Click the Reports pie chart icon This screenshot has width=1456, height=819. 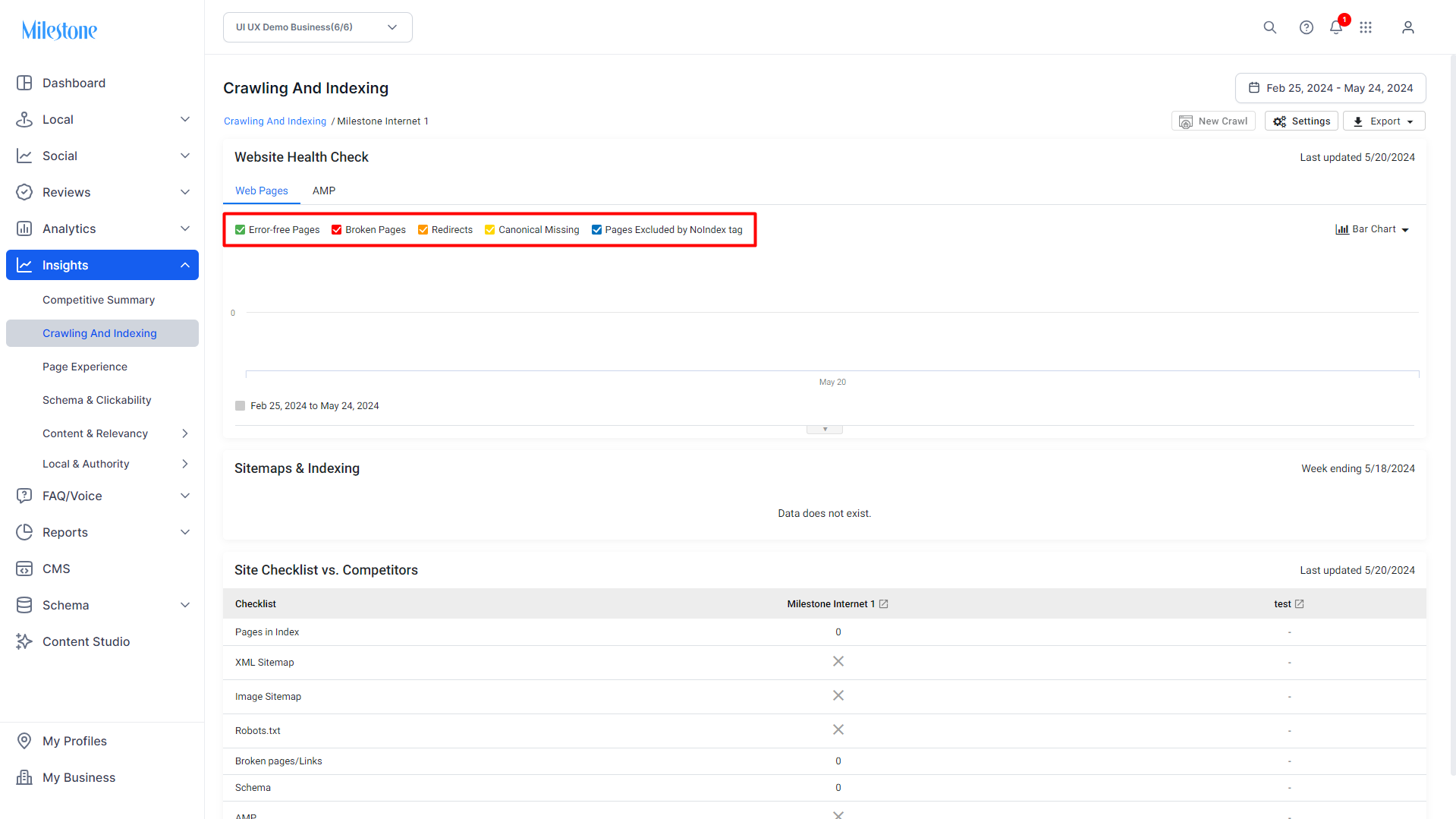tap(24, 532)
